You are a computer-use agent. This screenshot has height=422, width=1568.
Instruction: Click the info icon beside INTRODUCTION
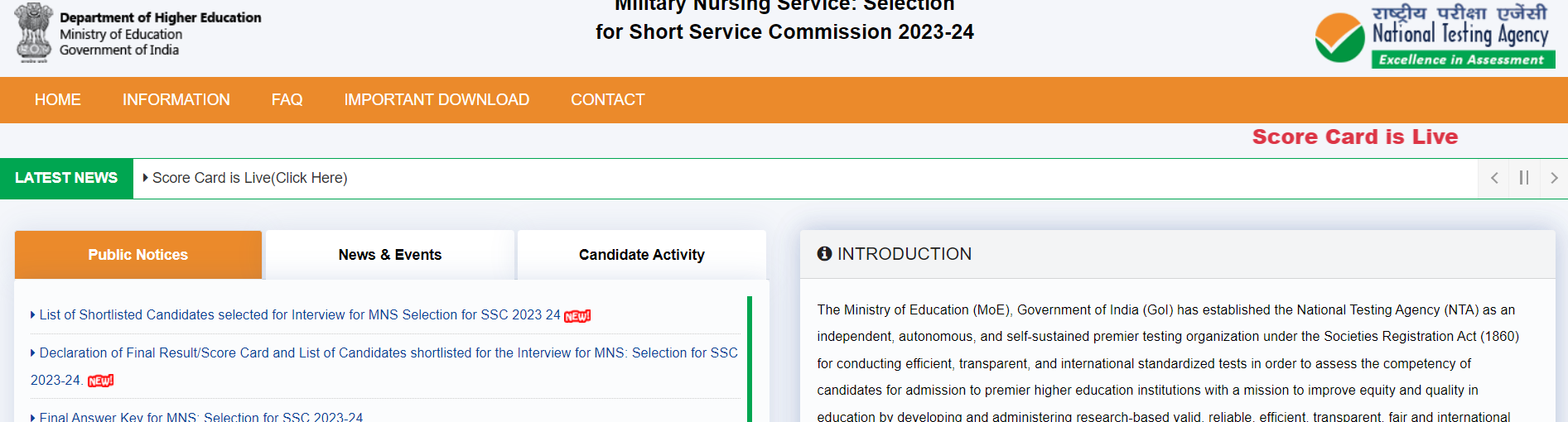click(824, 254)
